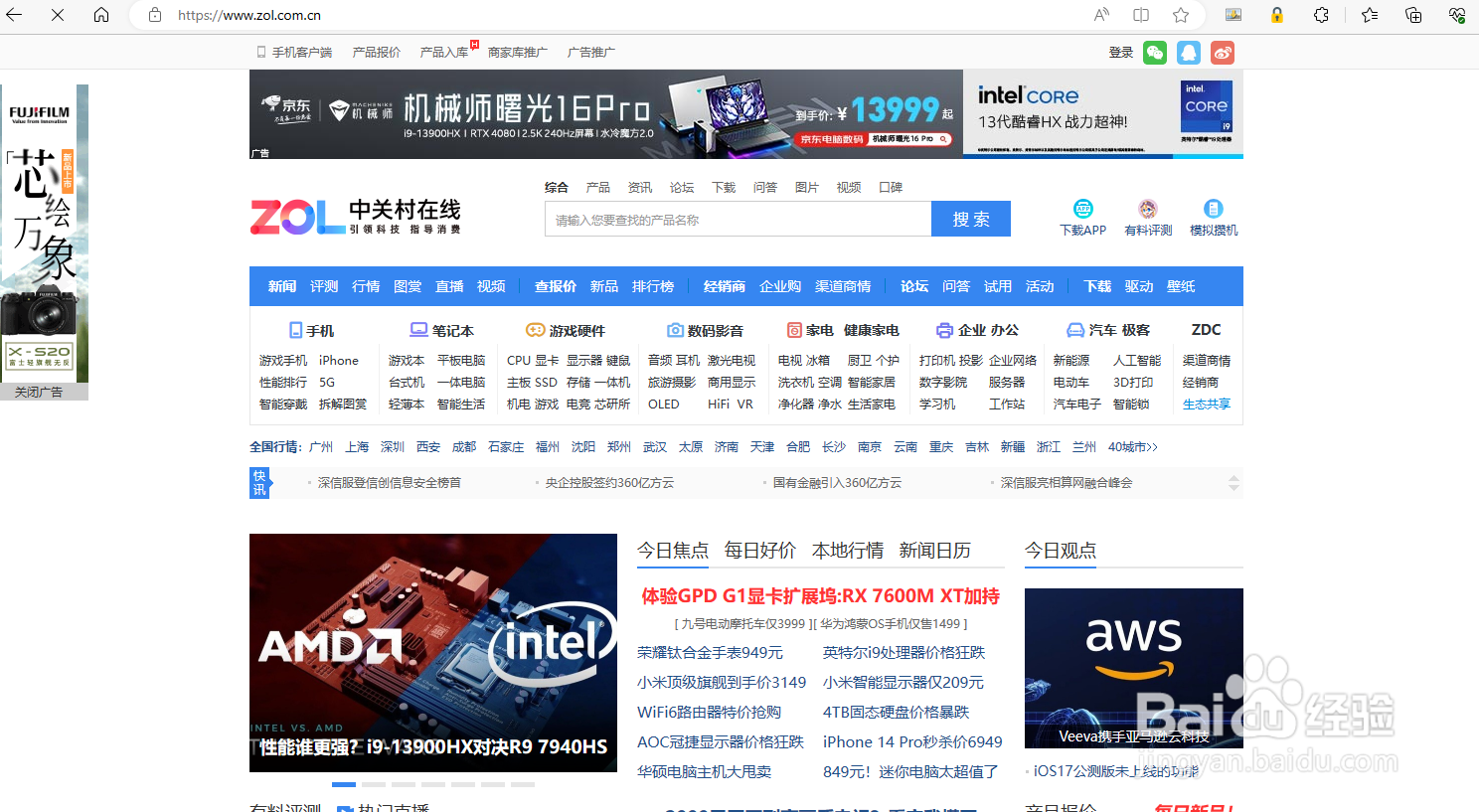Image resolution: width=1479 pixels, height=812 pixels.
Task: Open 汽车 极客 category with car icon
Action: coord(1108,330)
